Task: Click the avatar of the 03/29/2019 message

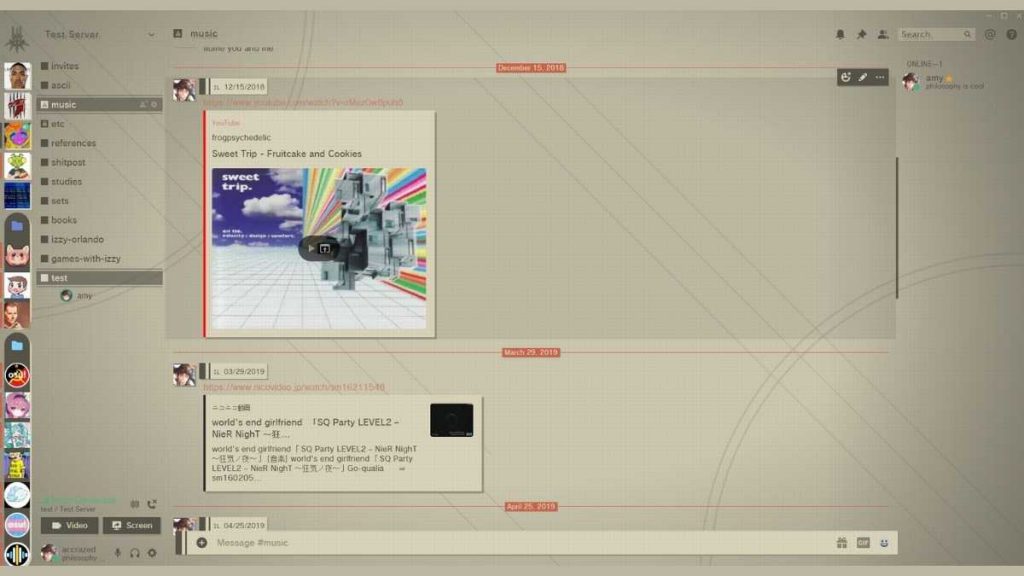Action: click(x=184, y=374)
